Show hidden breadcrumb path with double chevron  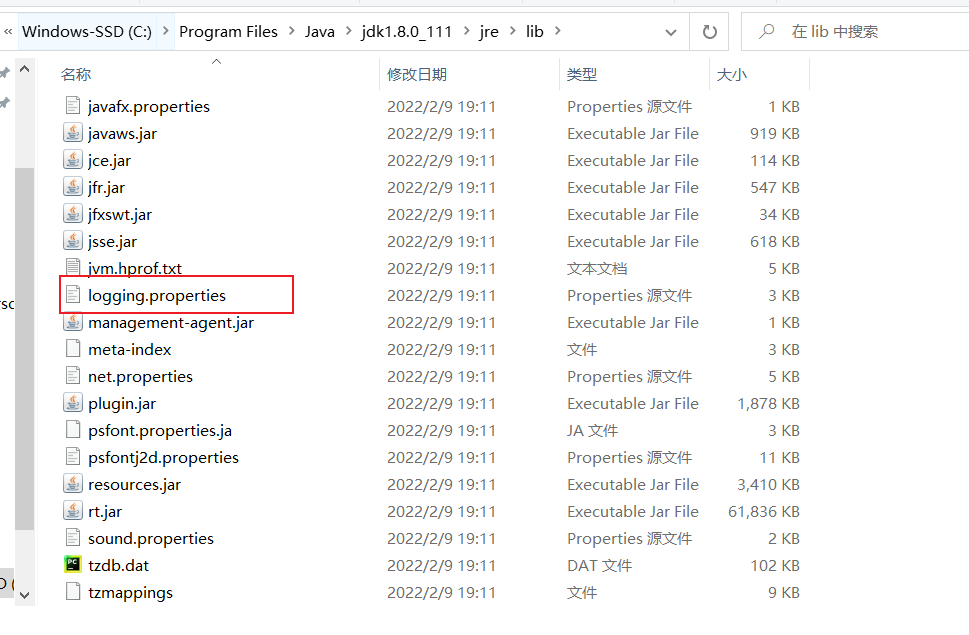8,31
